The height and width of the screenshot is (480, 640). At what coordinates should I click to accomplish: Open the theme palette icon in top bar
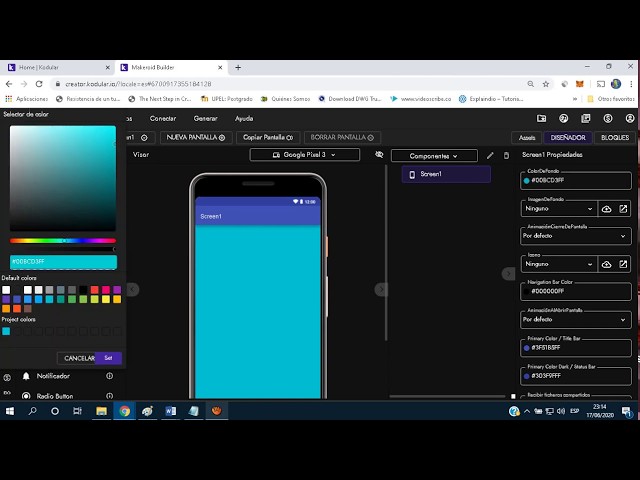tap(563, 118)
